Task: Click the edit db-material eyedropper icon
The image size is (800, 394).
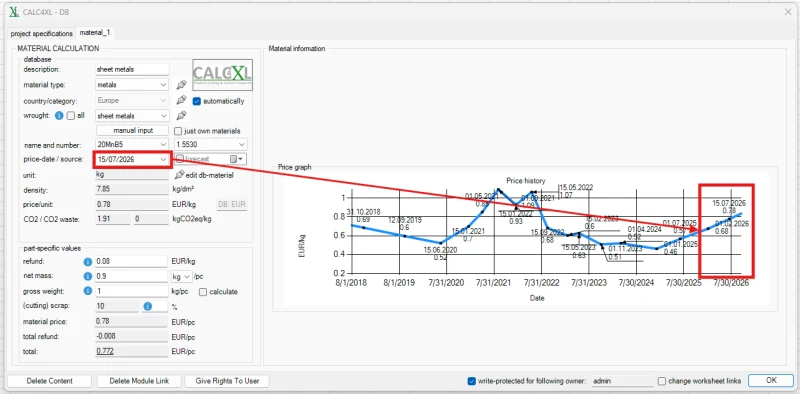Action: (x=179, y=175)
